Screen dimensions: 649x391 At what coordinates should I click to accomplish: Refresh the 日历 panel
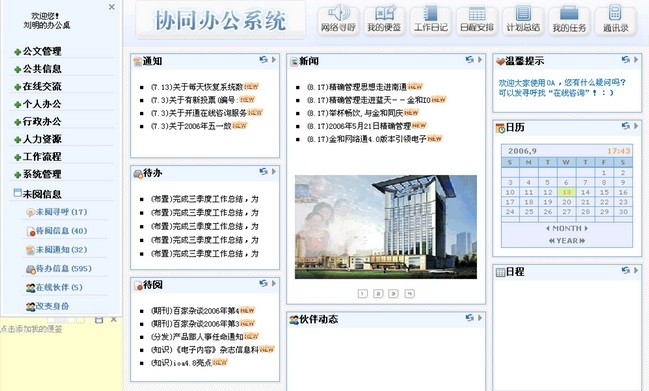626,126
